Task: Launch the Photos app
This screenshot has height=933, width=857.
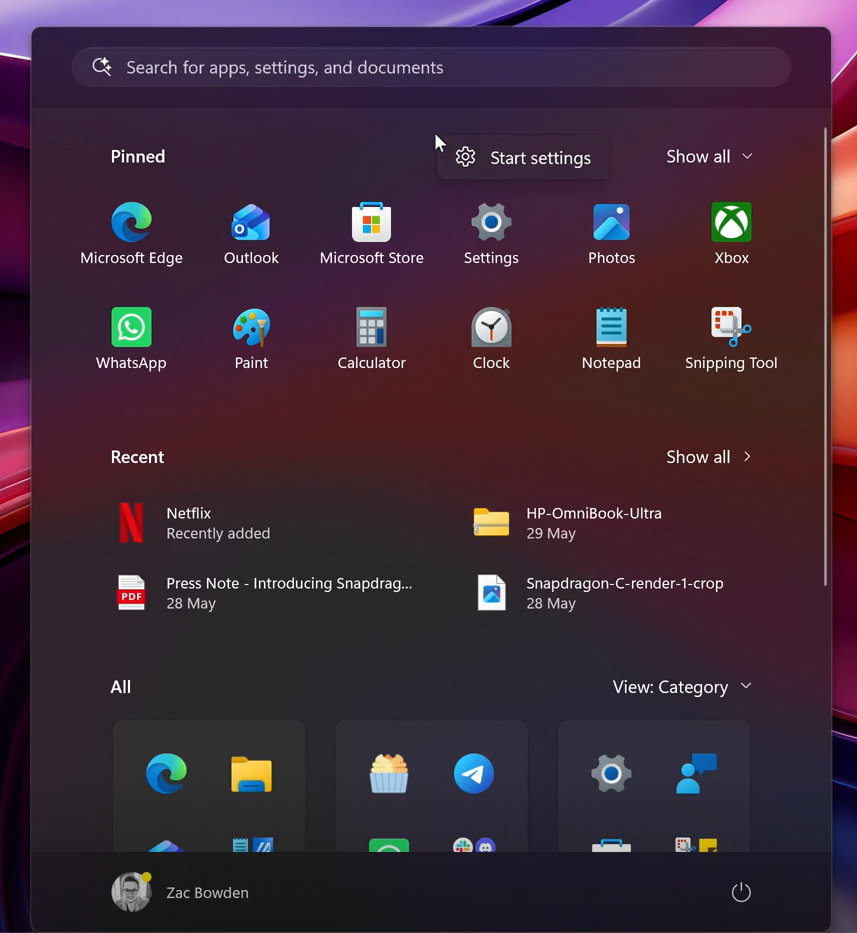Action: coord(611,234)
